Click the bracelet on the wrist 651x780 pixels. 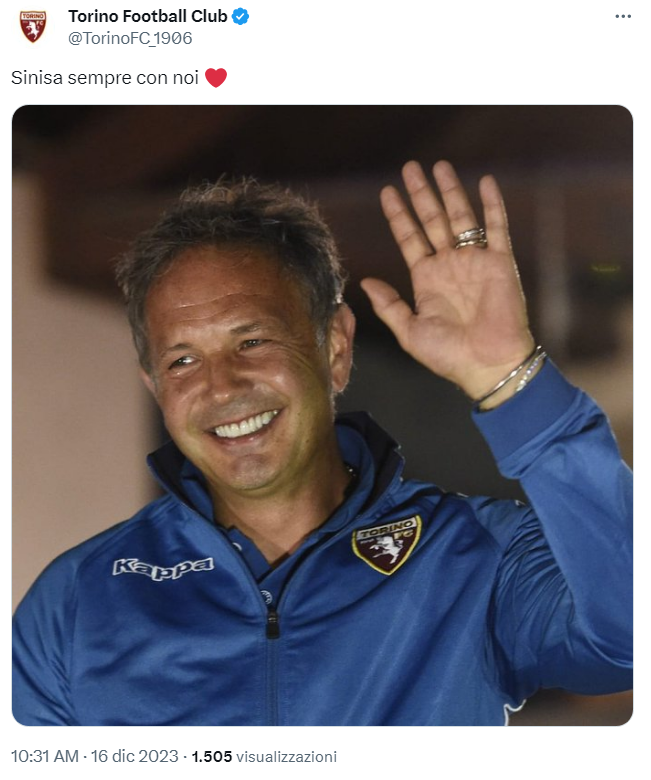click(x=512, y=376)
